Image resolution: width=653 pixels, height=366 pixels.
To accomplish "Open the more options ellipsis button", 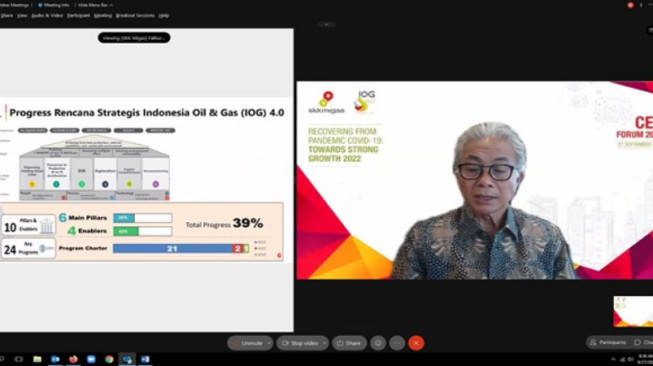I will (397, 343).
